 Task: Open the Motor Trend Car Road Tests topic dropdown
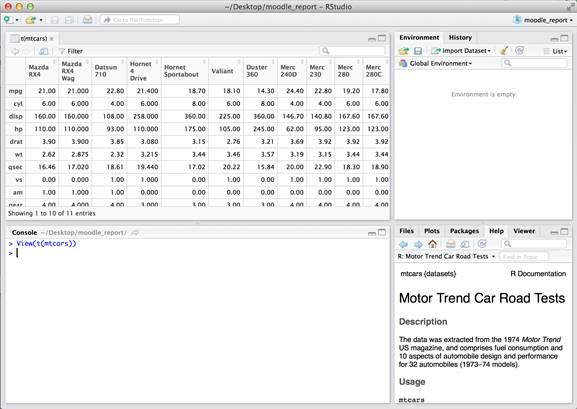click(x=447, y=256)
